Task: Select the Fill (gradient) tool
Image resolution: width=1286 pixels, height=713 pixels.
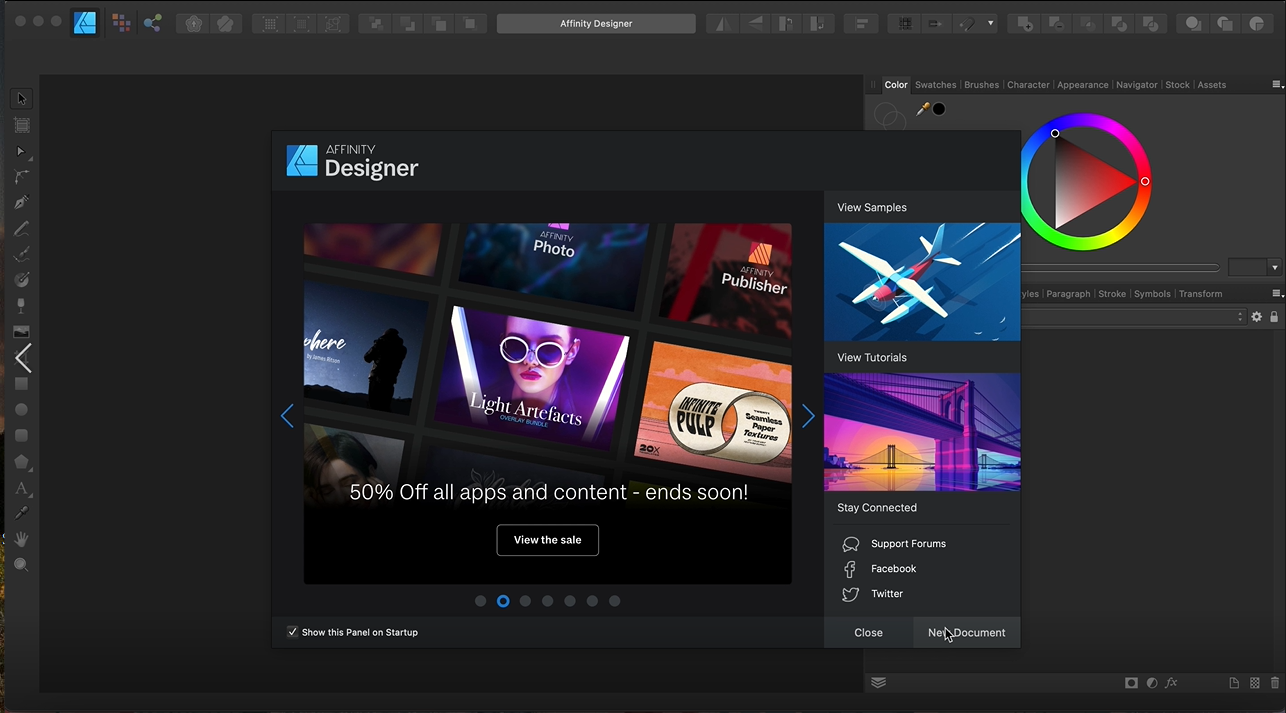Action: (21, 280)
